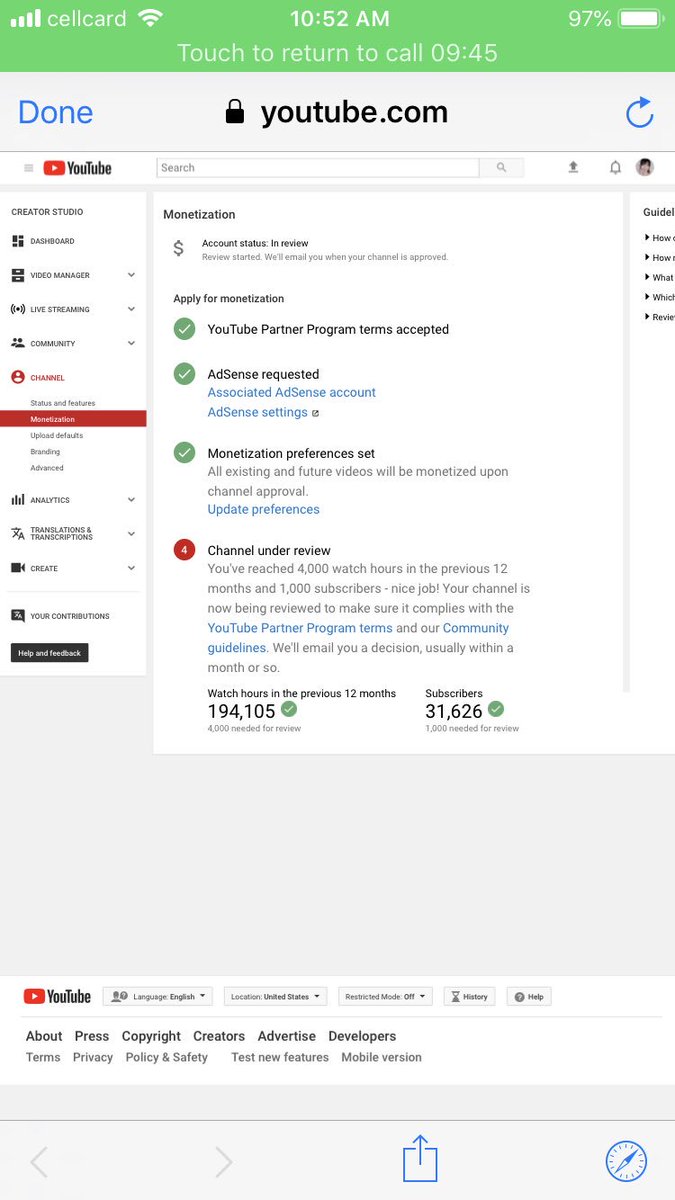Screen dimensions: 675x1200
Task: Tap the Safari share icon
Action: click(420, 1159)
